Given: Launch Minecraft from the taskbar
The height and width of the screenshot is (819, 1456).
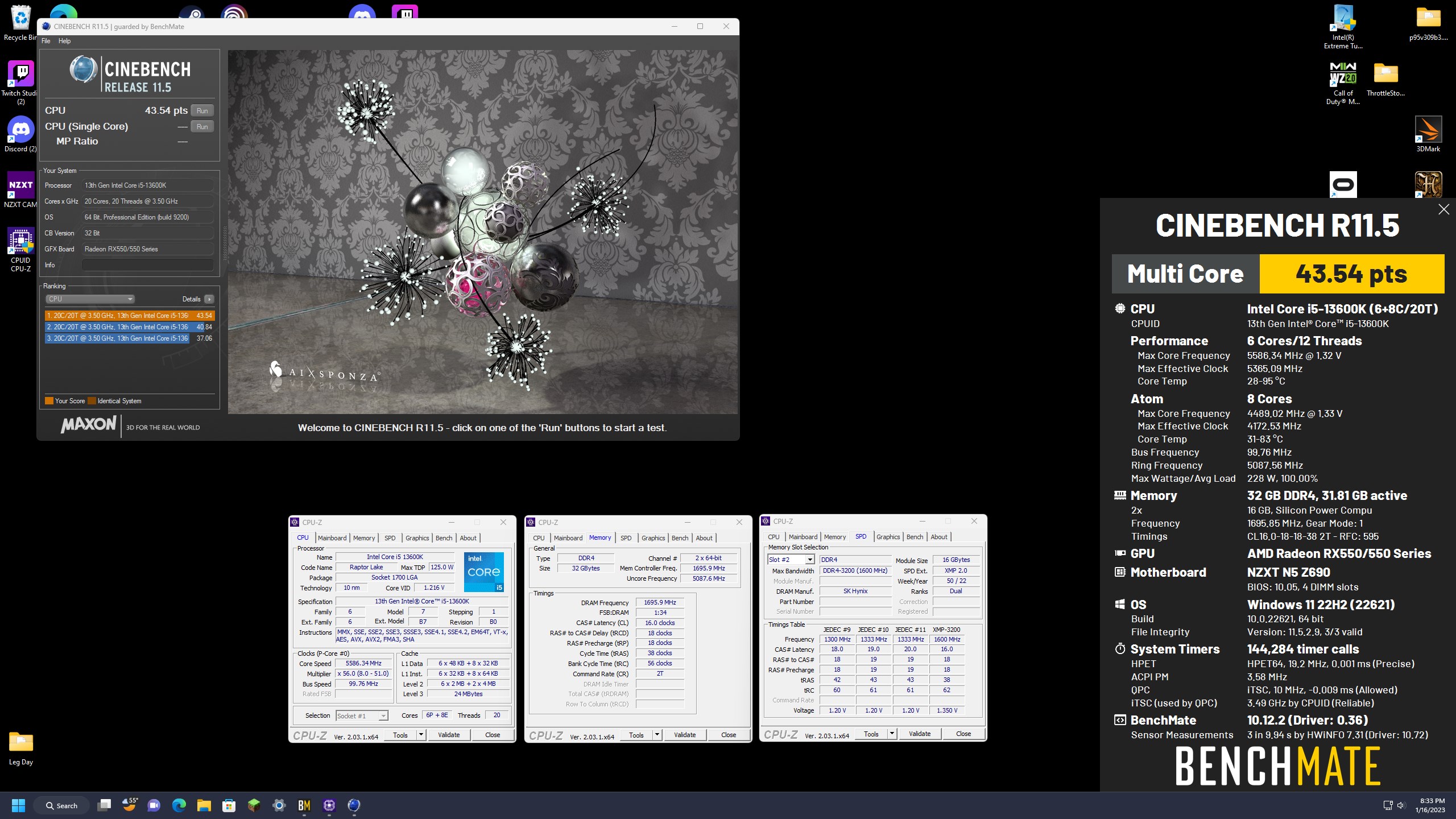Looking at the screenshot, I should [x=254, y=805].
